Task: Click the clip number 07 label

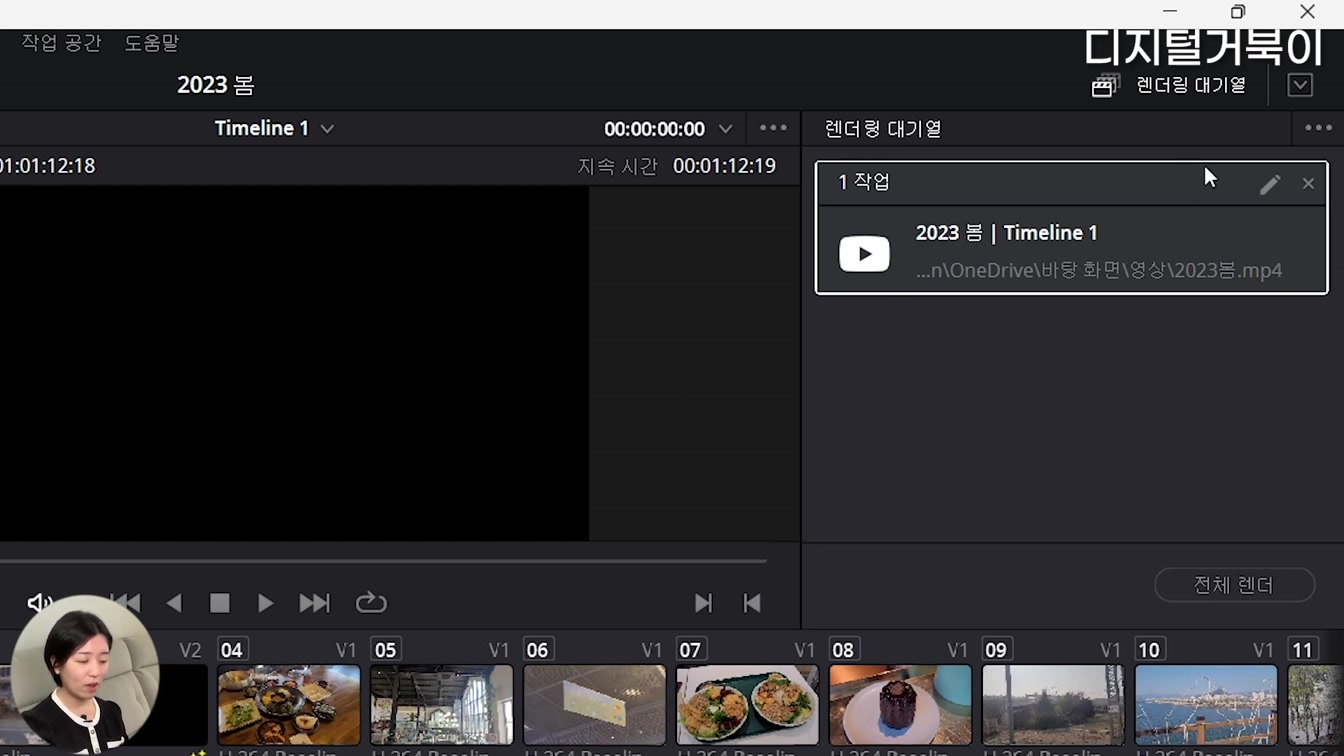Action: (691, 650)
